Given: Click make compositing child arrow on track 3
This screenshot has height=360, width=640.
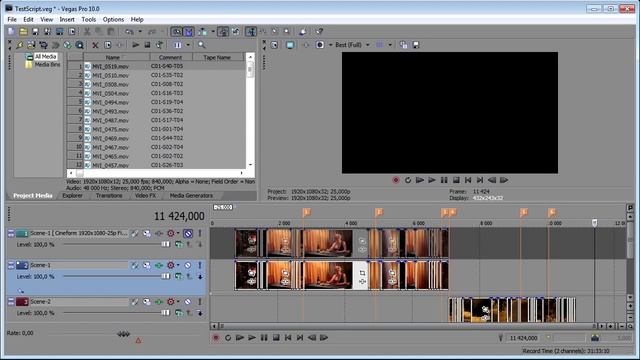Looking at the screenshot, I should [x=200, y=313].
